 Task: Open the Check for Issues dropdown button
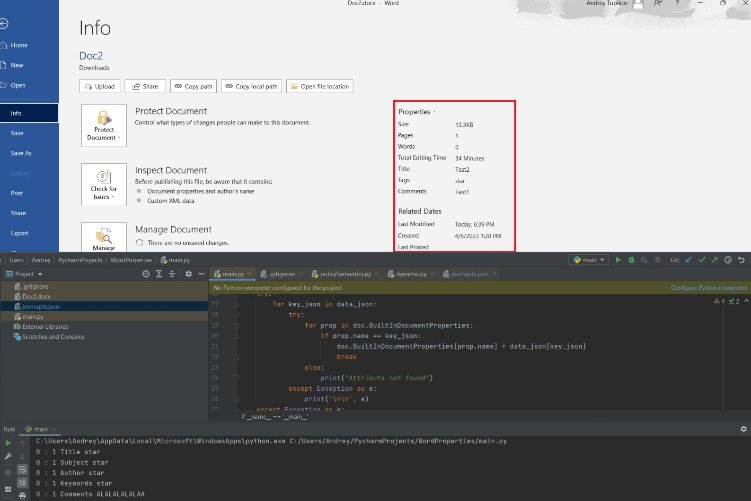coord(104,184)
